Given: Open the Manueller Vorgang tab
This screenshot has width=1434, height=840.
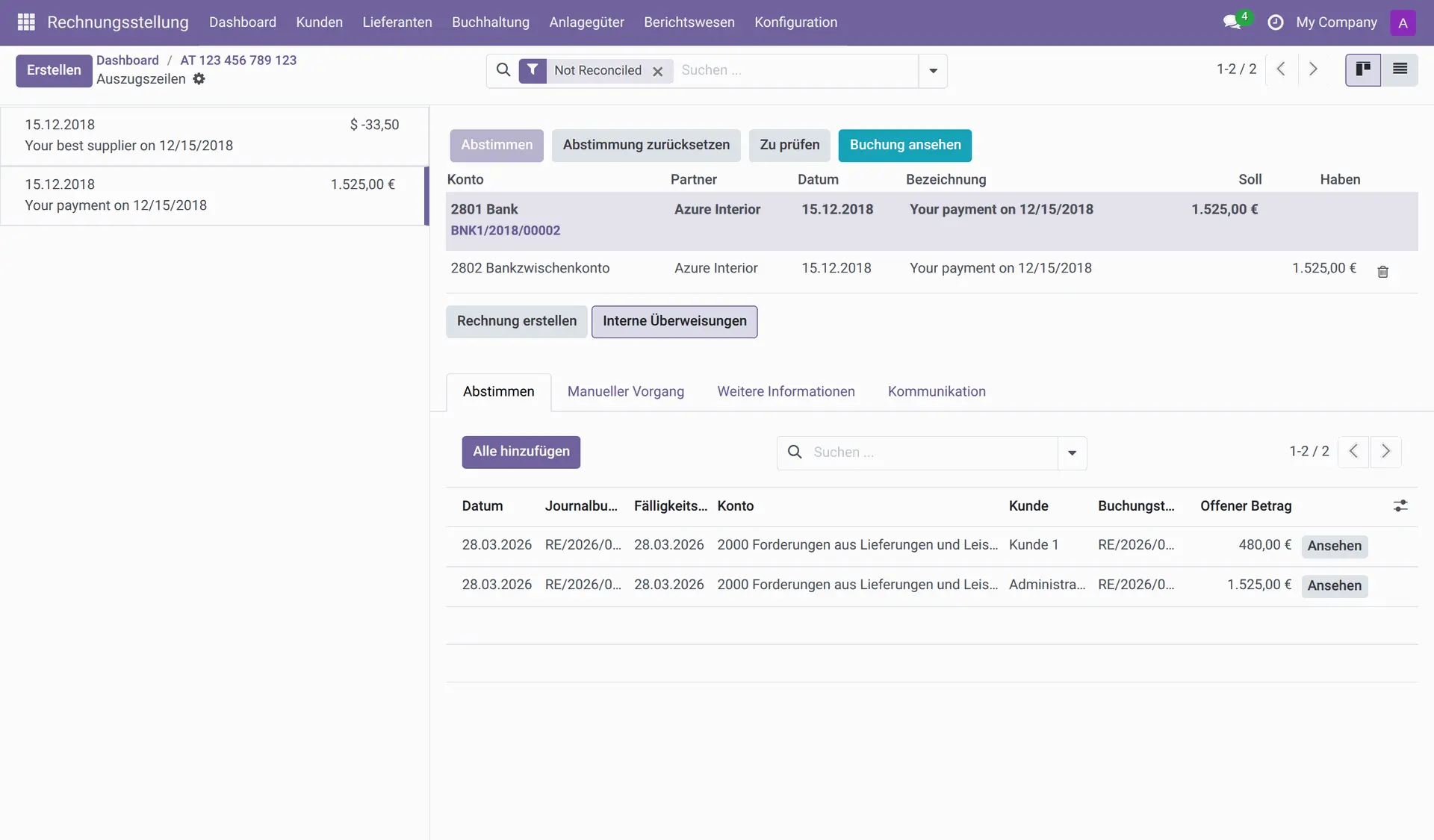Looking at the screenshot, I should click(625, 392).
